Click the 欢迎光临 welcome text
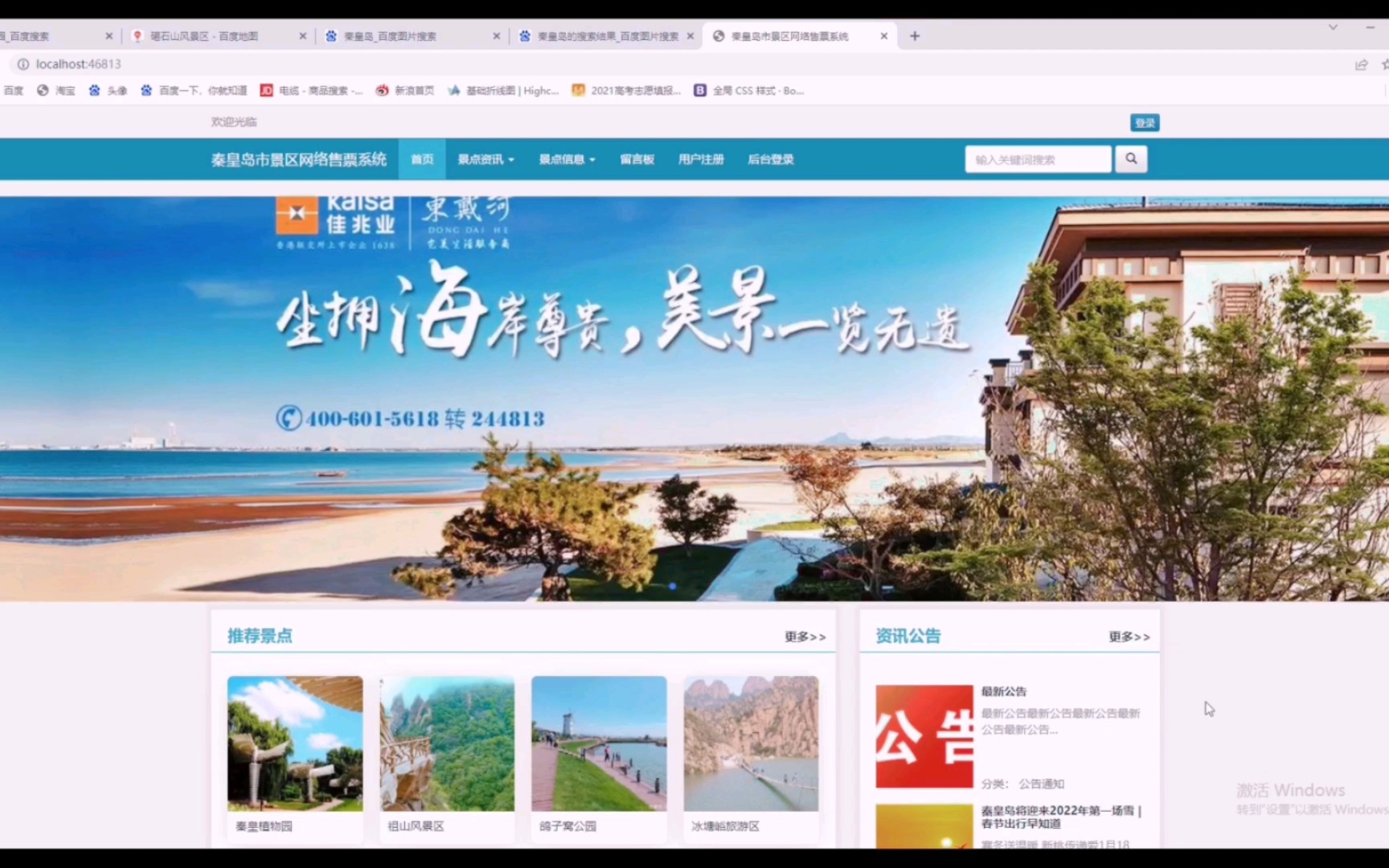This screenshot has width=1389, height=868. (234, 122)
